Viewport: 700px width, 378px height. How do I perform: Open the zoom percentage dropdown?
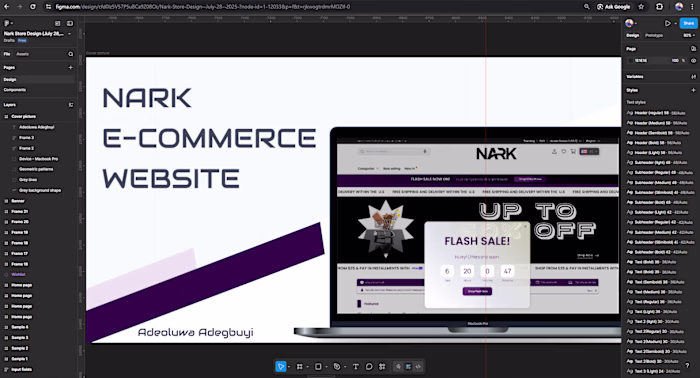(x=689, y=35)
